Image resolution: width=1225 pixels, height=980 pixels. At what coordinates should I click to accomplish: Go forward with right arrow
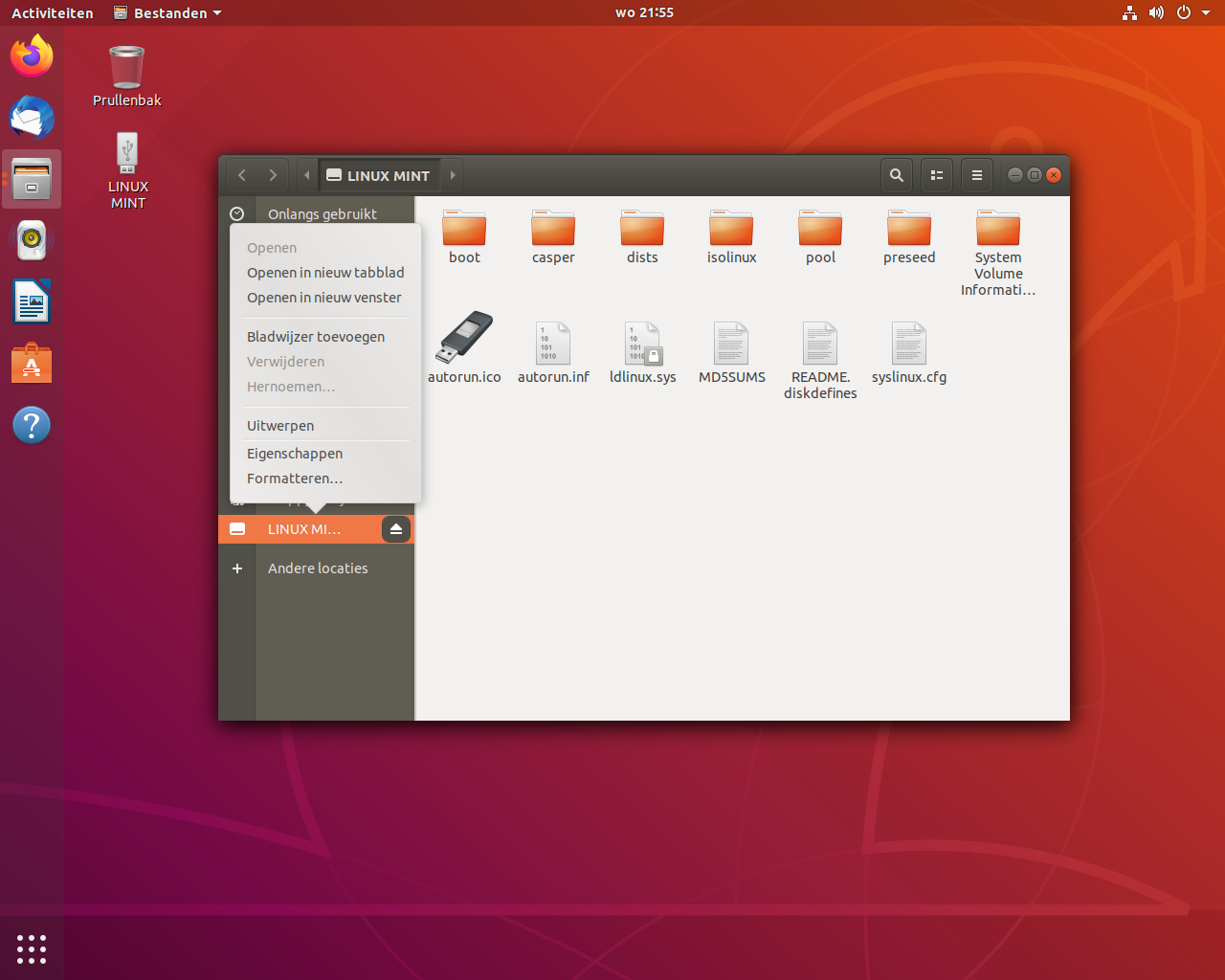273,175
